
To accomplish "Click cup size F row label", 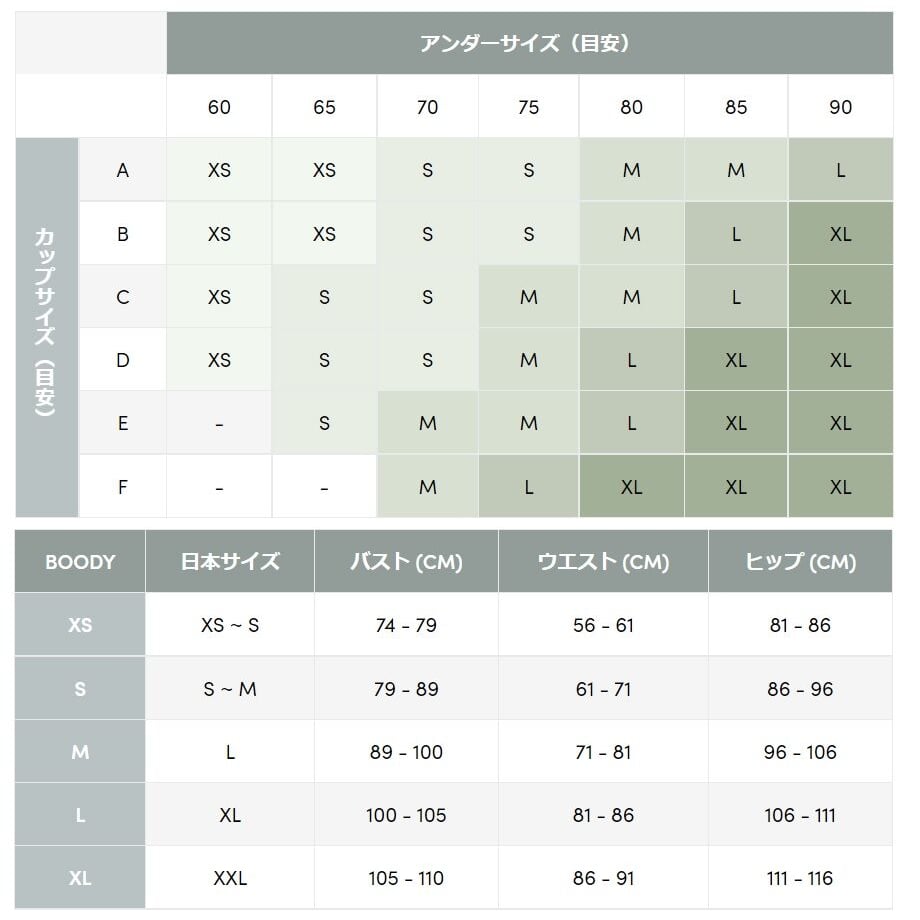I will pos(122,486).
